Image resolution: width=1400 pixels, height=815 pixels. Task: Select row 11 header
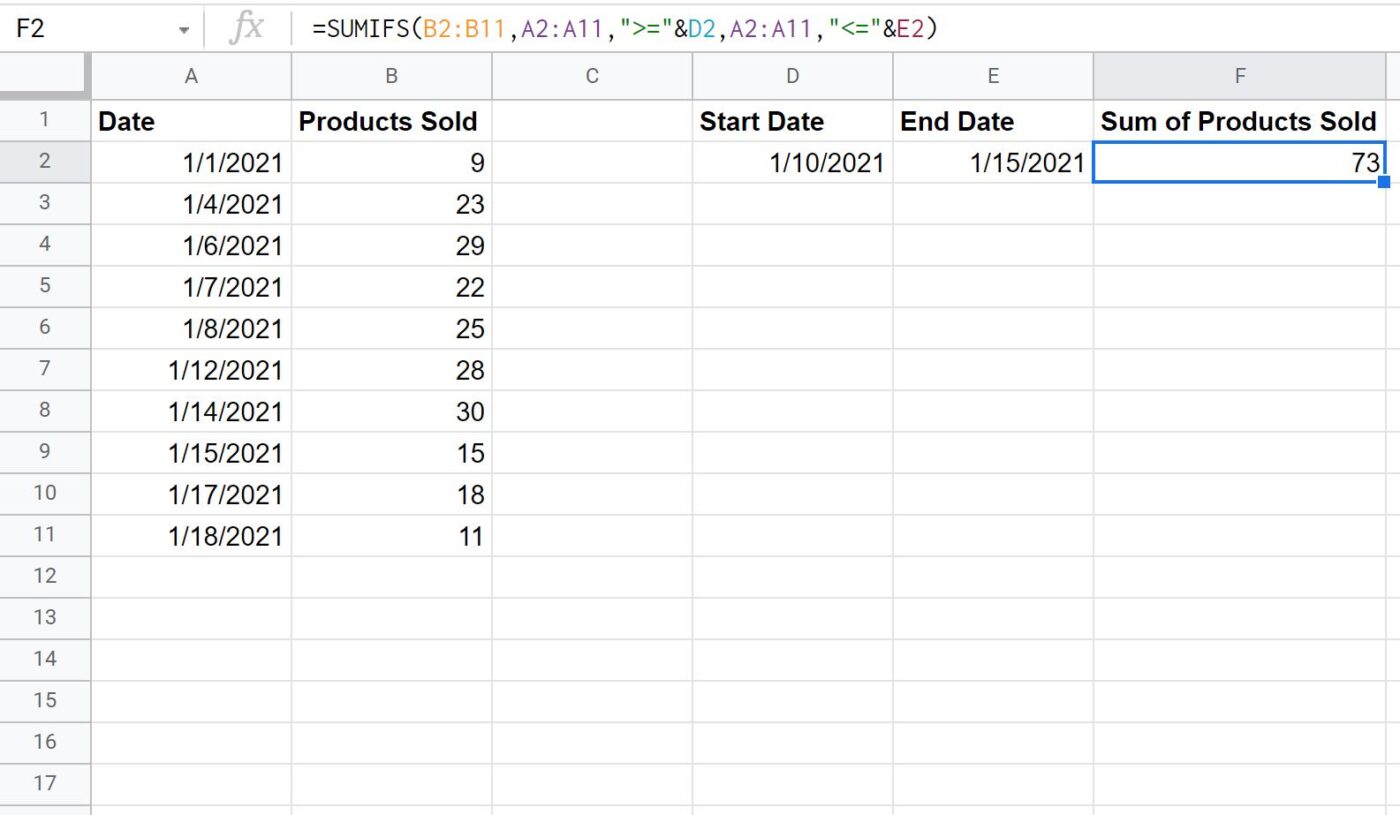[45, 535]
